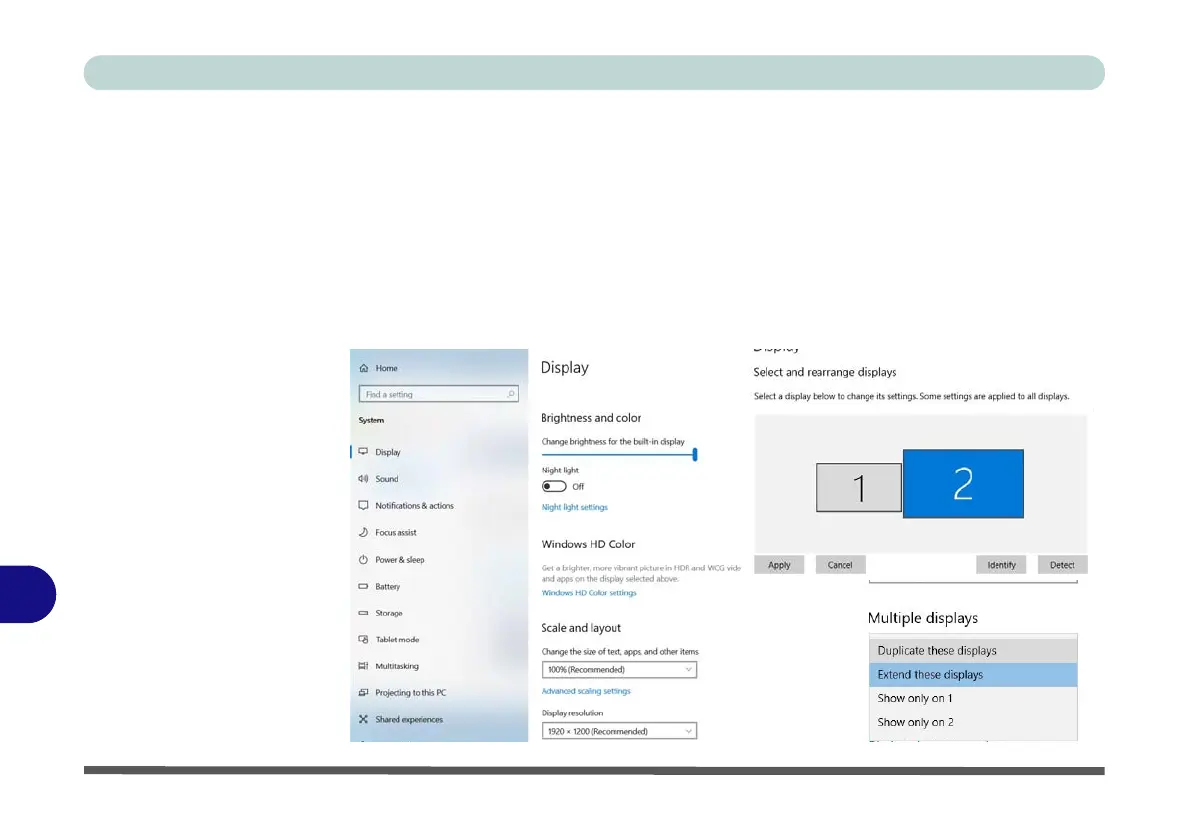This screenshot has height=838, width=1190.
Task: Choose Duplicate these displays option
Action: 973,651
